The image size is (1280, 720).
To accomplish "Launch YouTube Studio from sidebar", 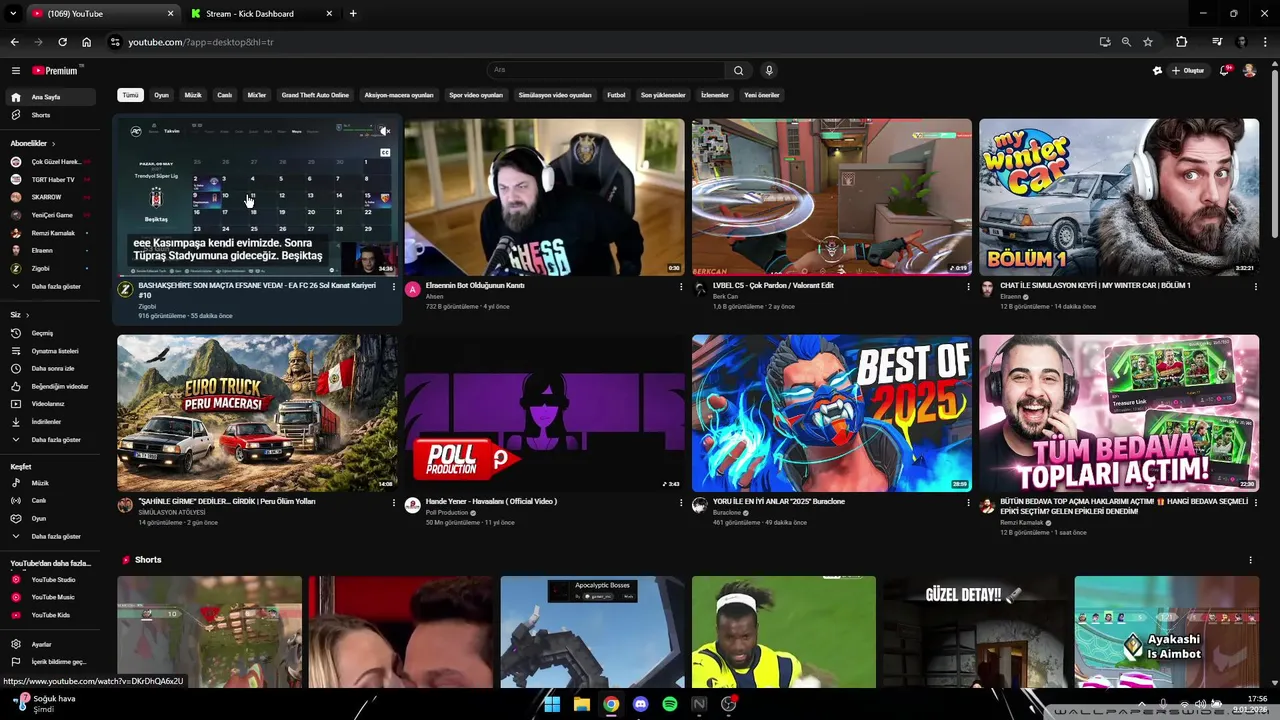I will coord(49,579).
